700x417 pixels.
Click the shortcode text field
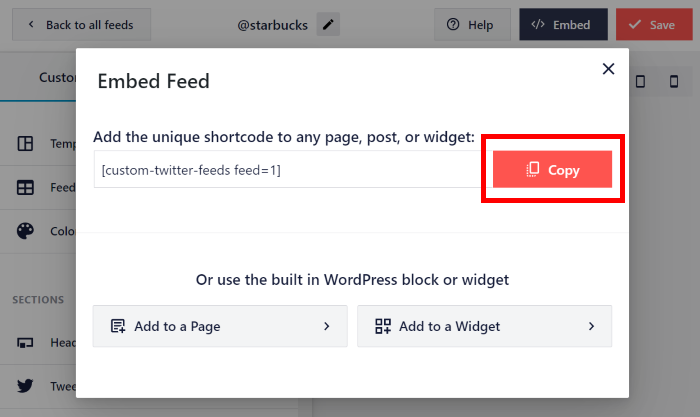(x=290, y=170)
